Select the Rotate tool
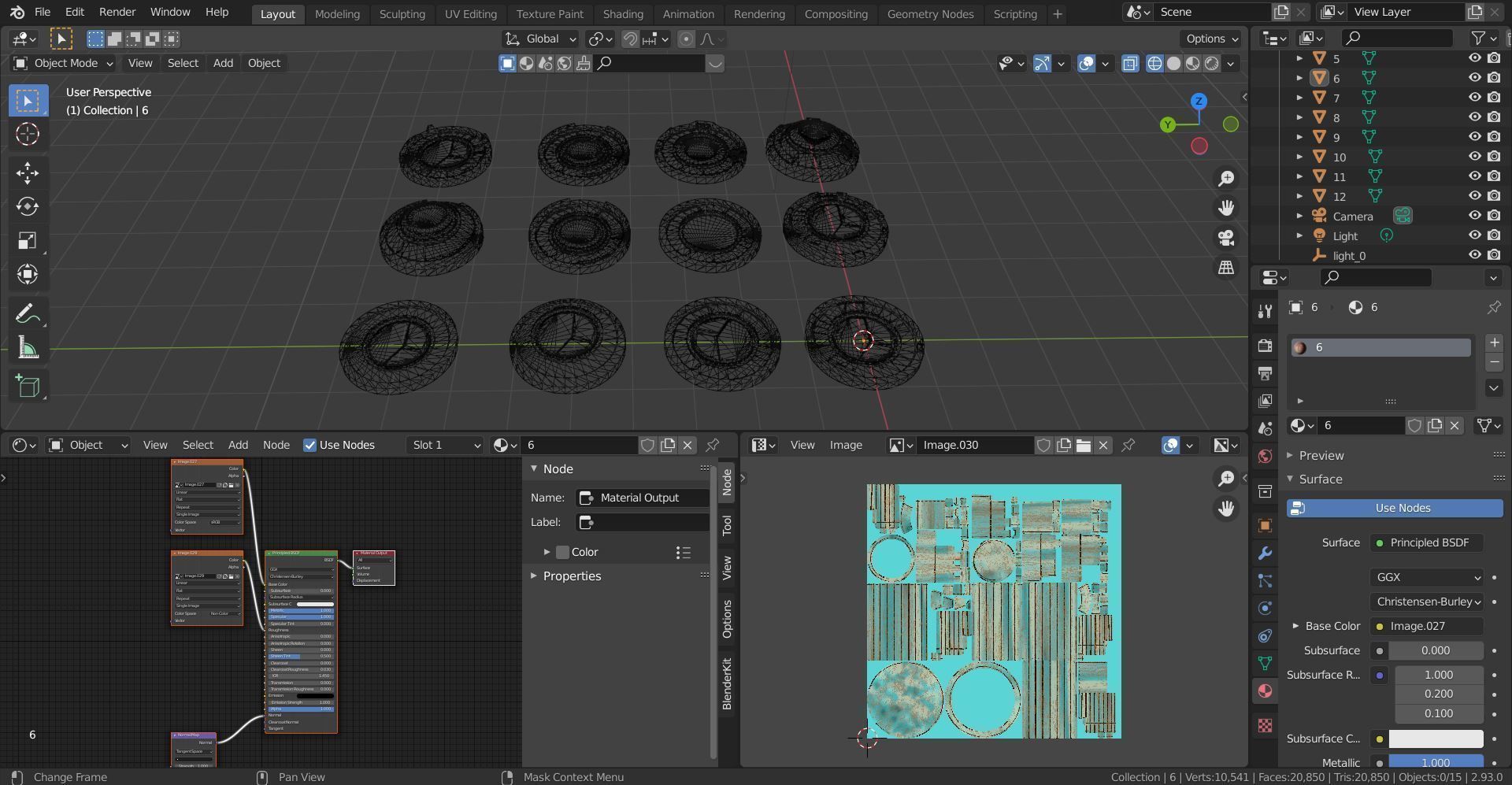The image size is (1512, 785). pos(28,207)
